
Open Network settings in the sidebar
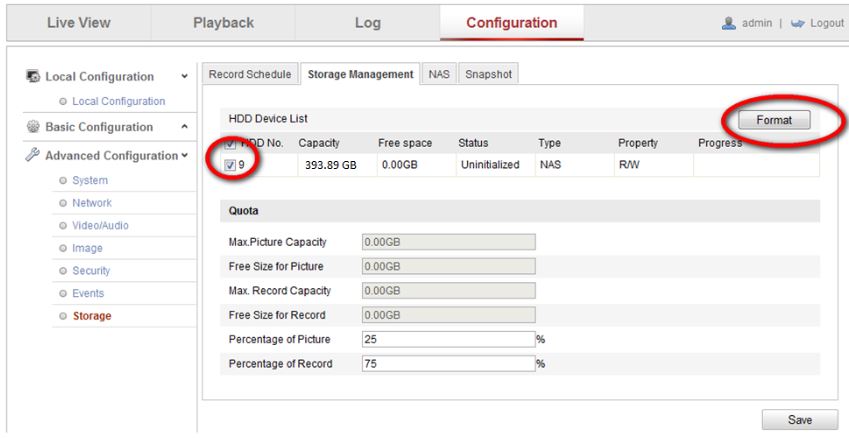tap(91, 202)
